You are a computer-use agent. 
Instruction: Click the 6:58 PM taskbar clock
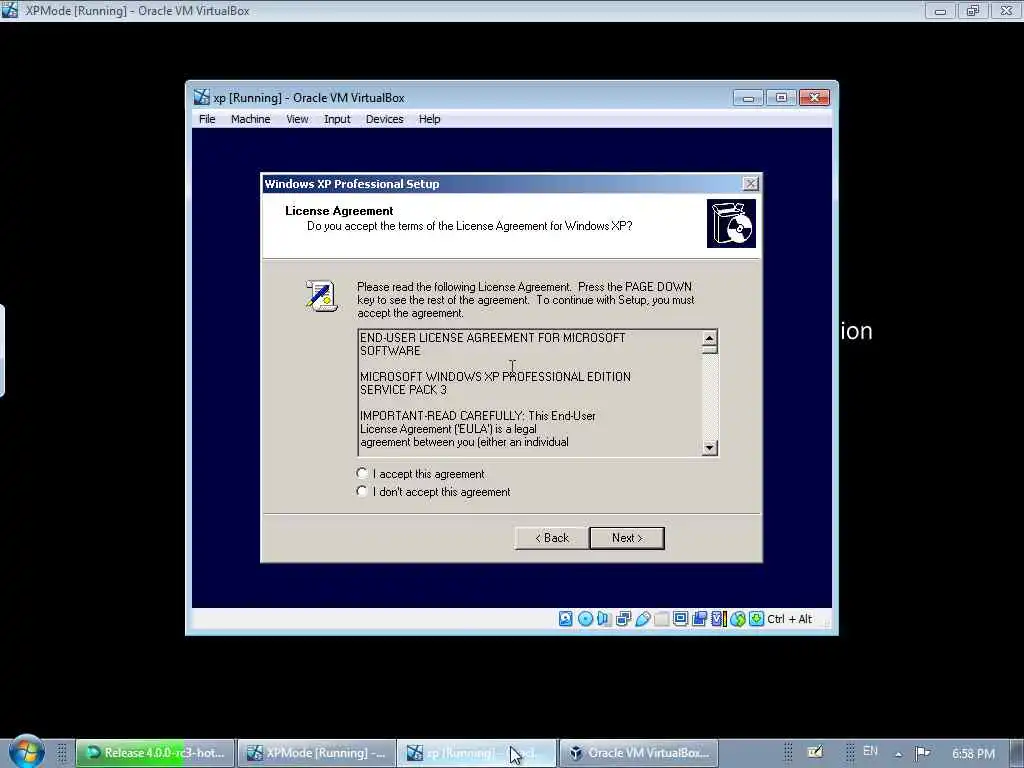pos(973,754)
